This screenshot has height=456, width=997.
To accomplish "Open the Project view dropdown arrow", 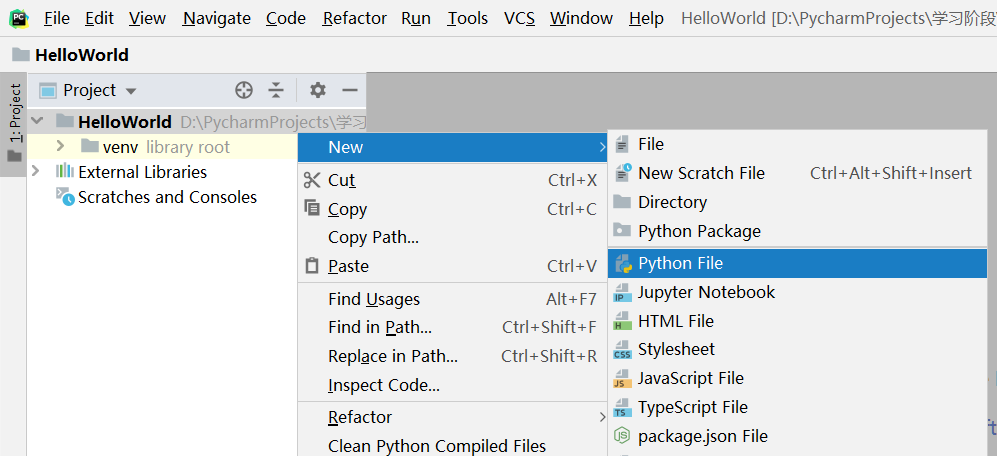I will 131,92.
